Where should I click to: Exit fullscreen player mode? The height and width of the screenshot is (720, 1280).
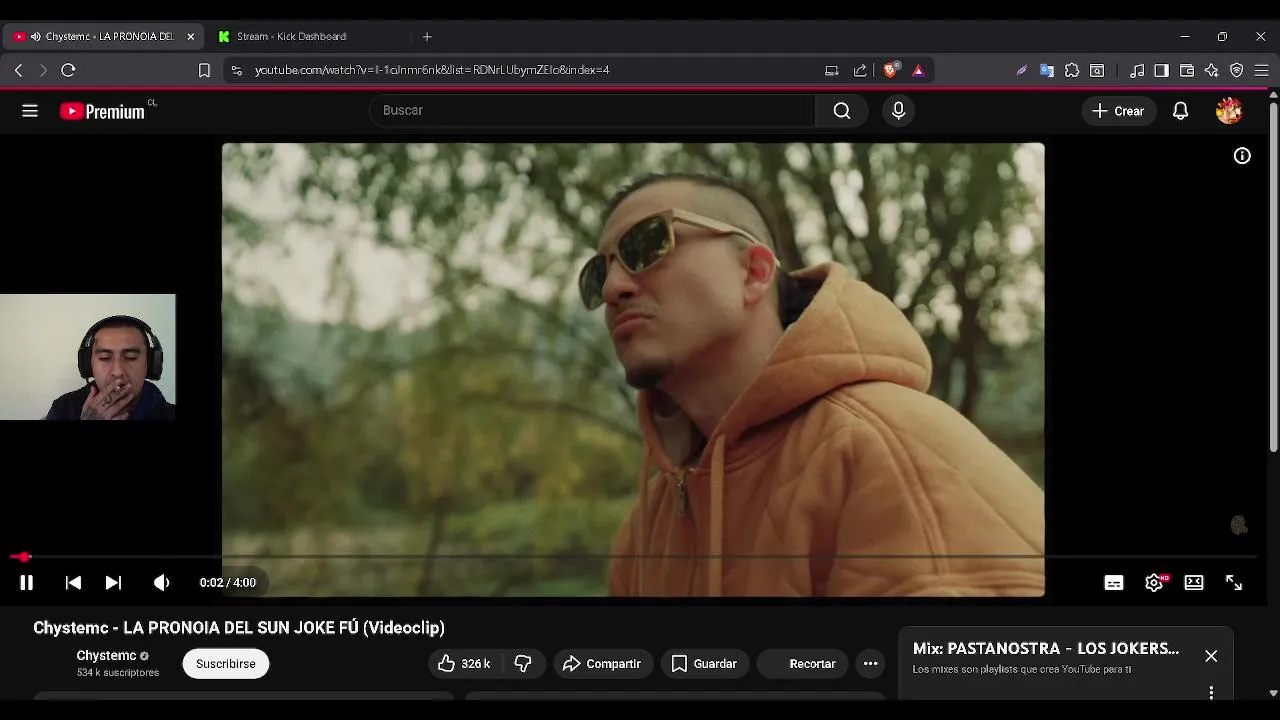[x=1234, y=583]
